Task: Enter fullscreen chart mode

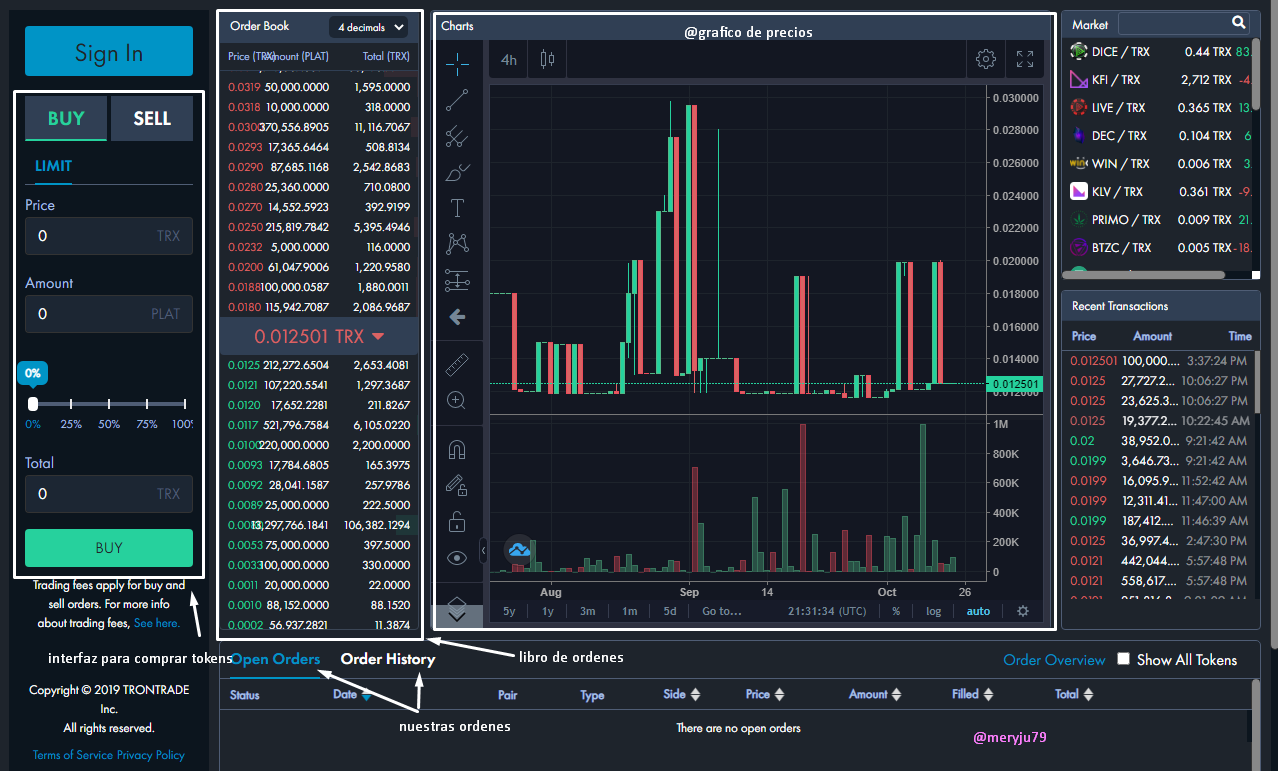Action: (x=1025, y=59)
